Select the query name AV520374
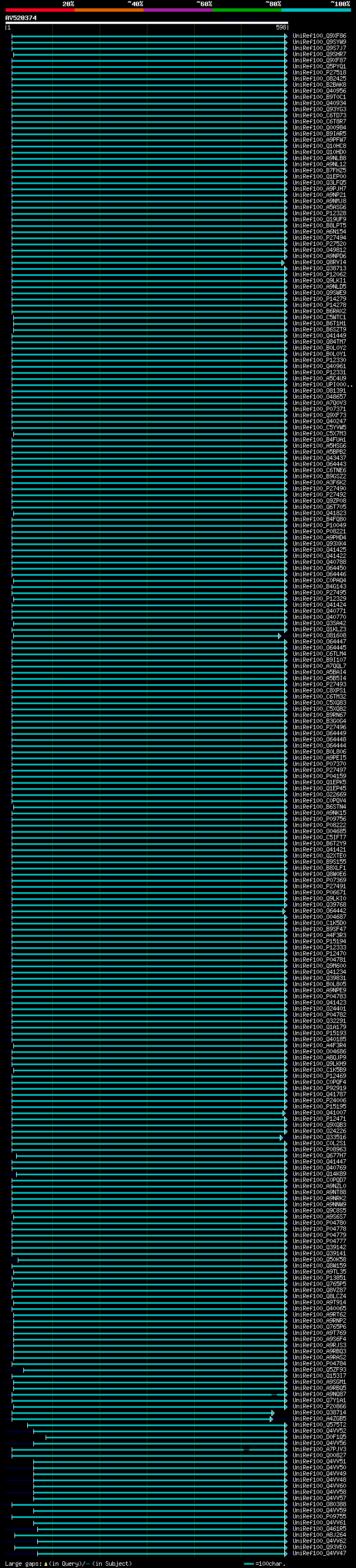 point(21,18)
